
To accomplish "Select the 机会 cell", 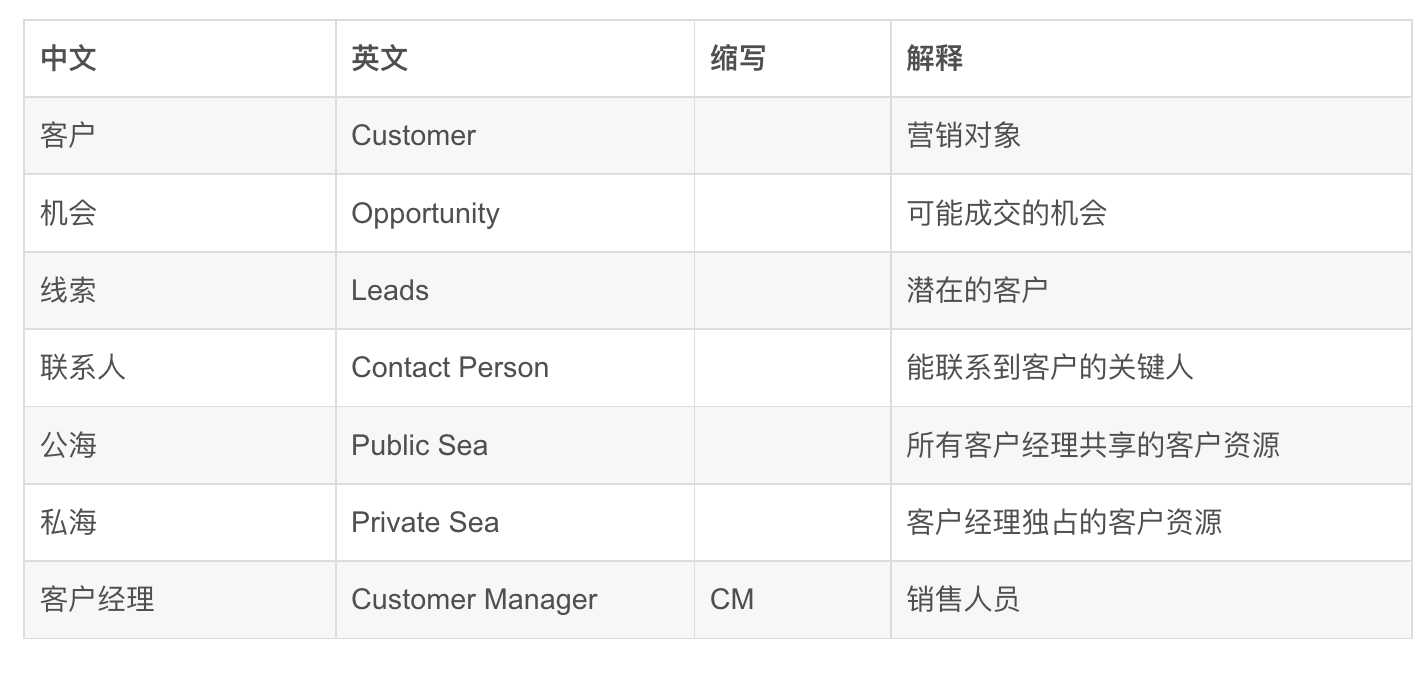I will click(x=180, y=213).
